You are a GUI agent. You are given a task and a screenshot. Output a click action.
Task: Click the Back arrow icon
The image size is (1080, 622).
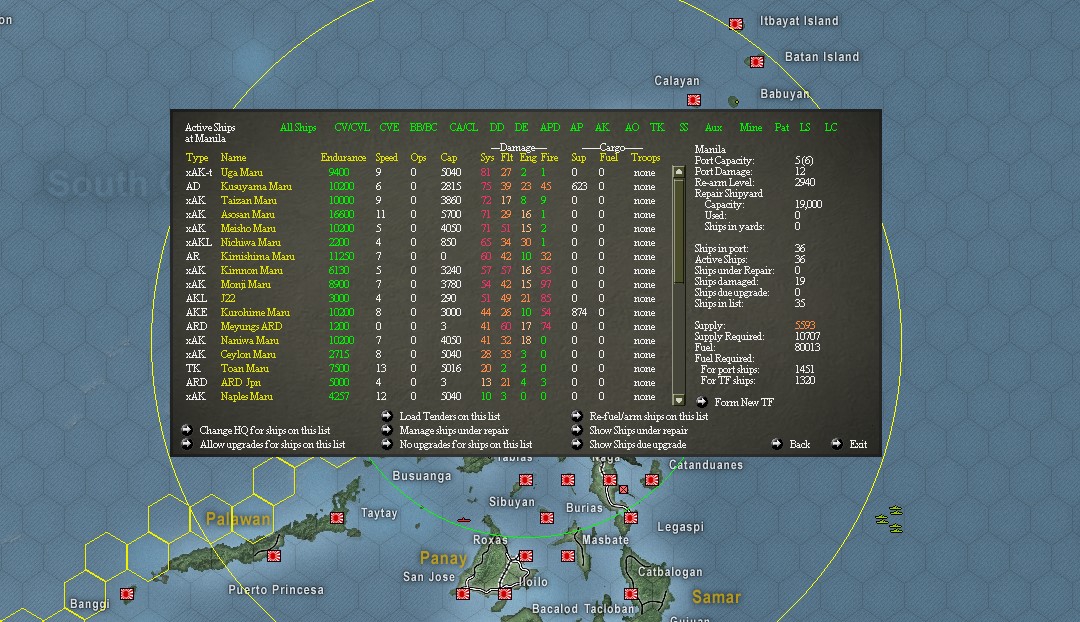point(777,444)
